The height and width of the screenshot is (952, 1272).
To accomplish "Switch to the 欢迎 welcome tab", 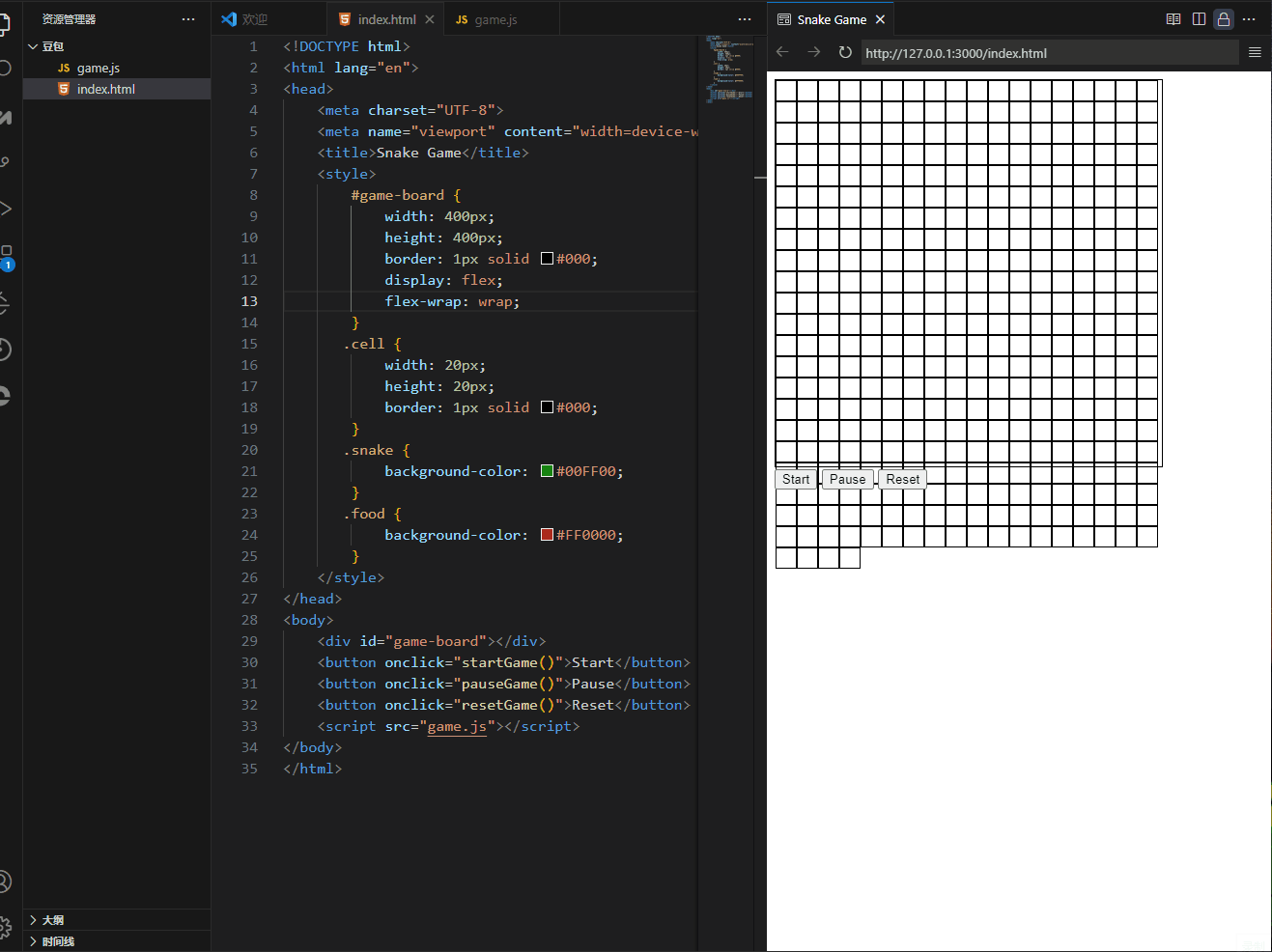I will 254,19.
